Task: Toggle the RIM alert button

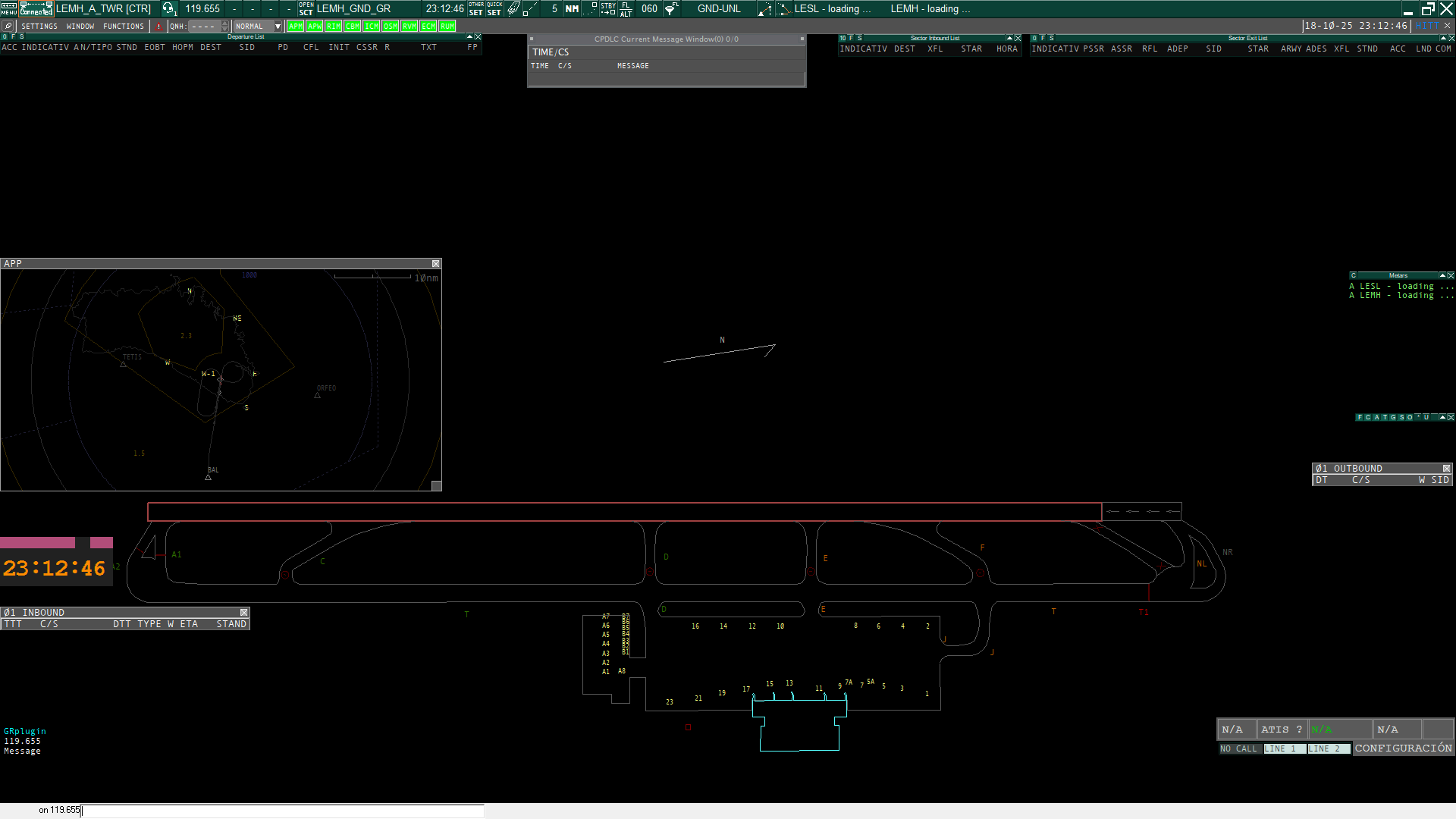Action: pyautogui.click(x=333, y=27)
